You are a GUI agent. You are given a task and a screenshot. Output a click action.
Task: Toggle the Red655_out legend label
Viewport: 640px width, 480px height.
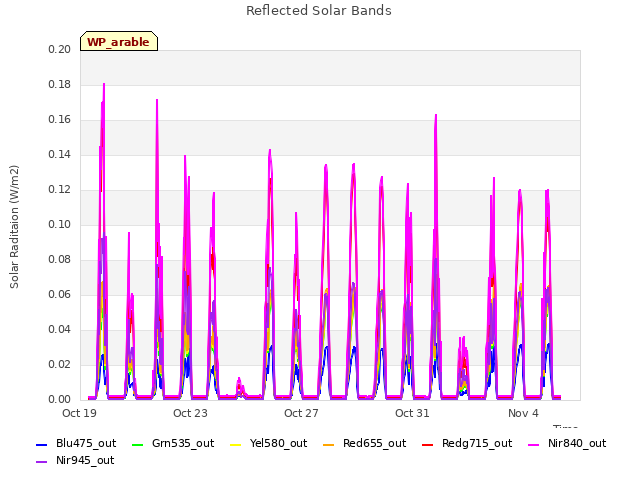(x=375, y=443)
